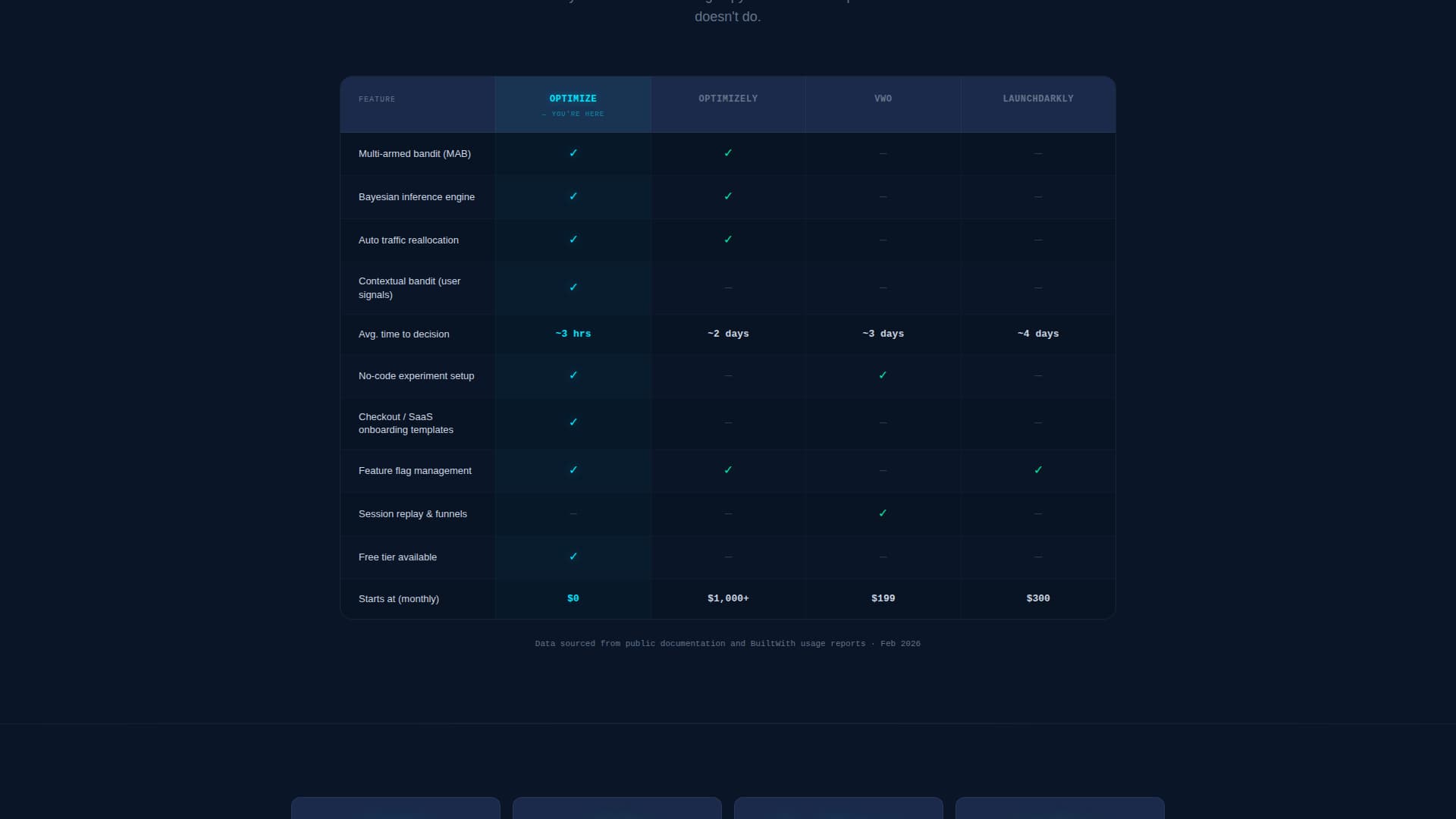
Task: Select the LAUNCHDARKLY column header
Action: click(1037, 98)
